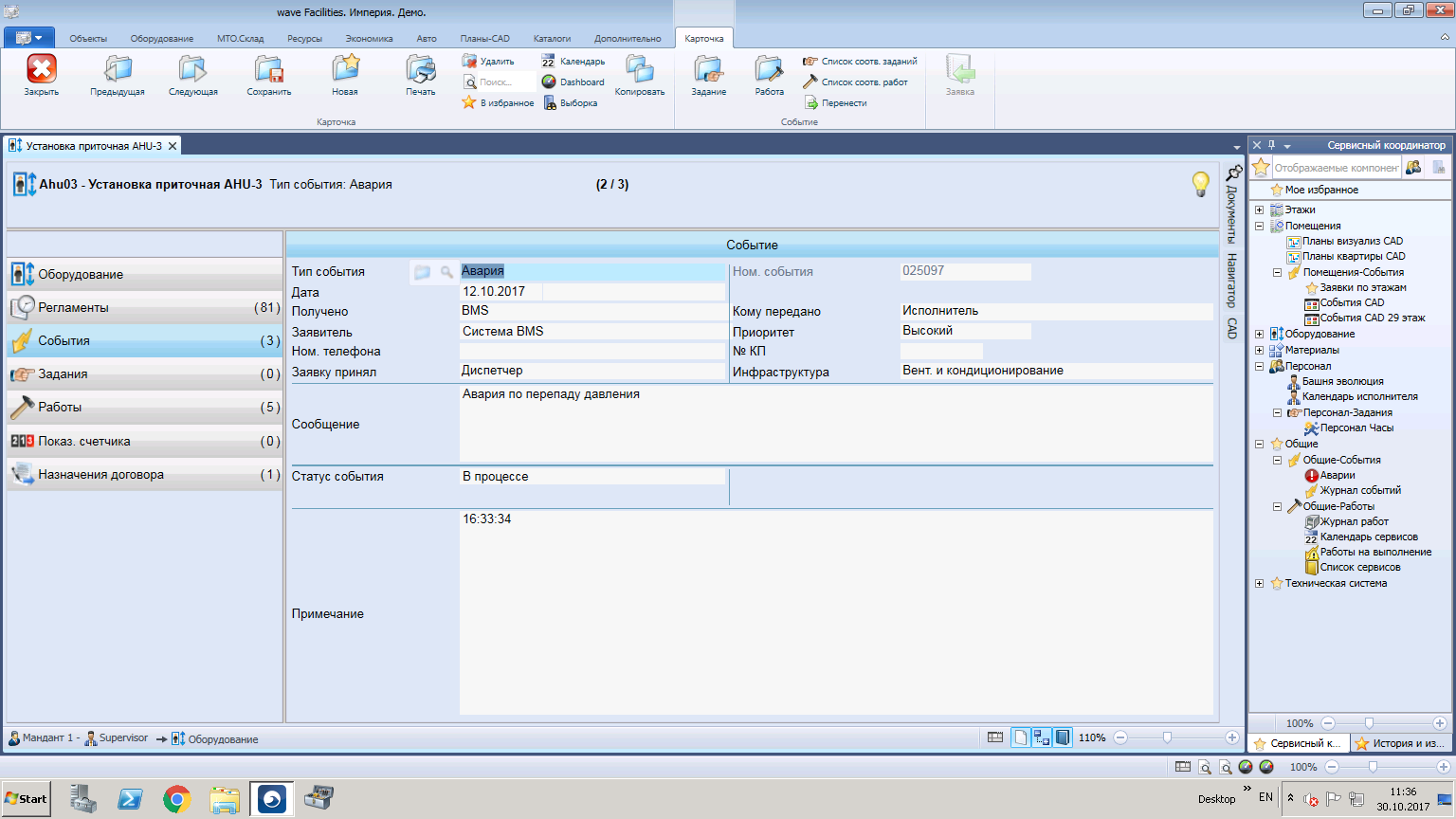Click the Копировать card icon
The width and height of the screenshot is (1456, 819).
[640, 69]
